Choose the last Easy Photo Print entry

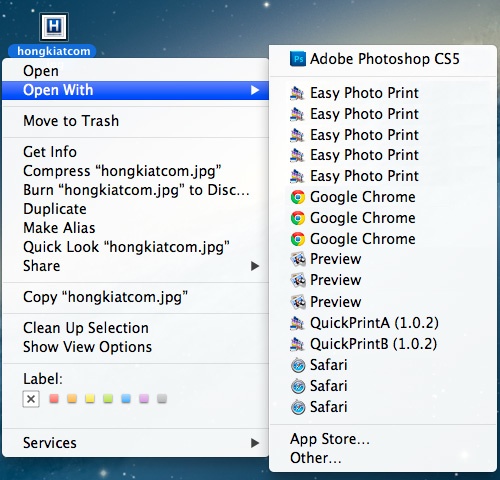[x=383, y=176]
